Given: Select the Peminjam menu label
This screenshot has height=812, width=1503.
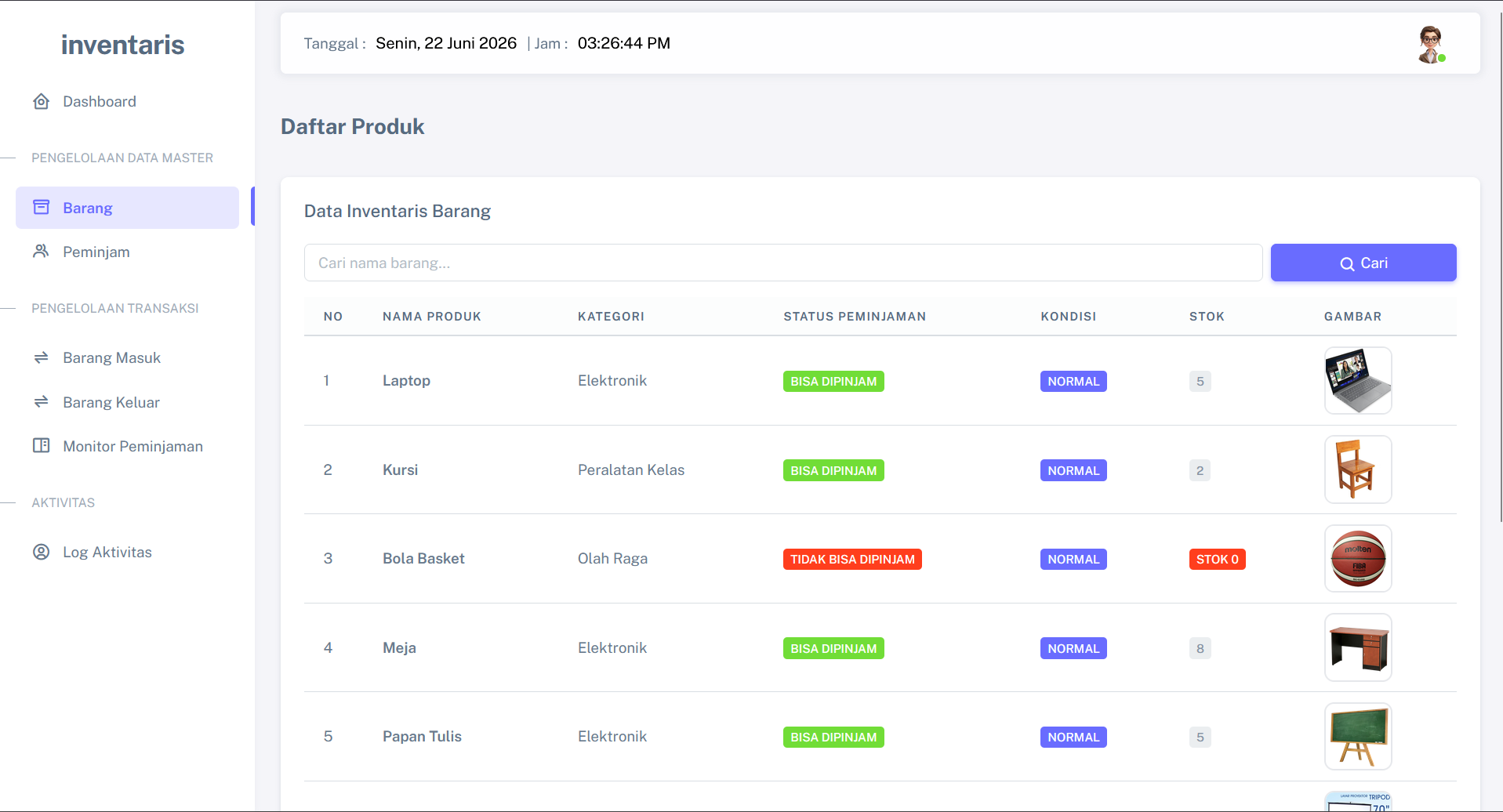Looking at the screenshot, I should pos(96,252).
